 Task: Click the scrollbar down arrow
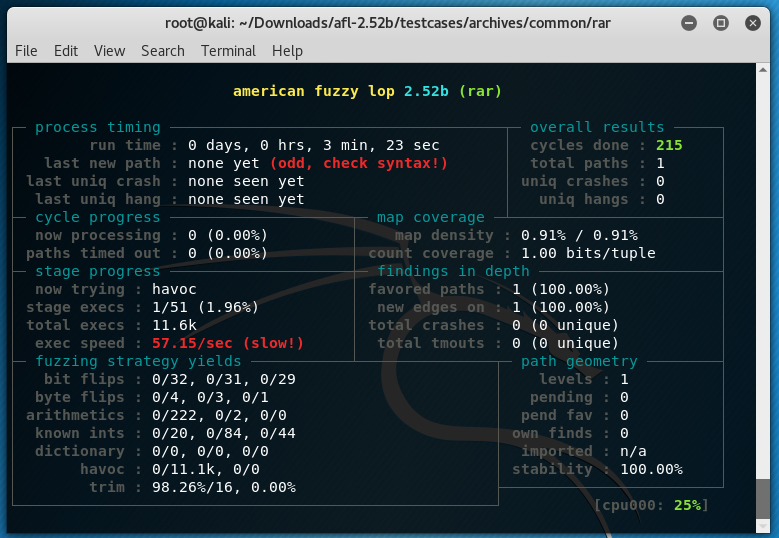[x=763, y=527]
